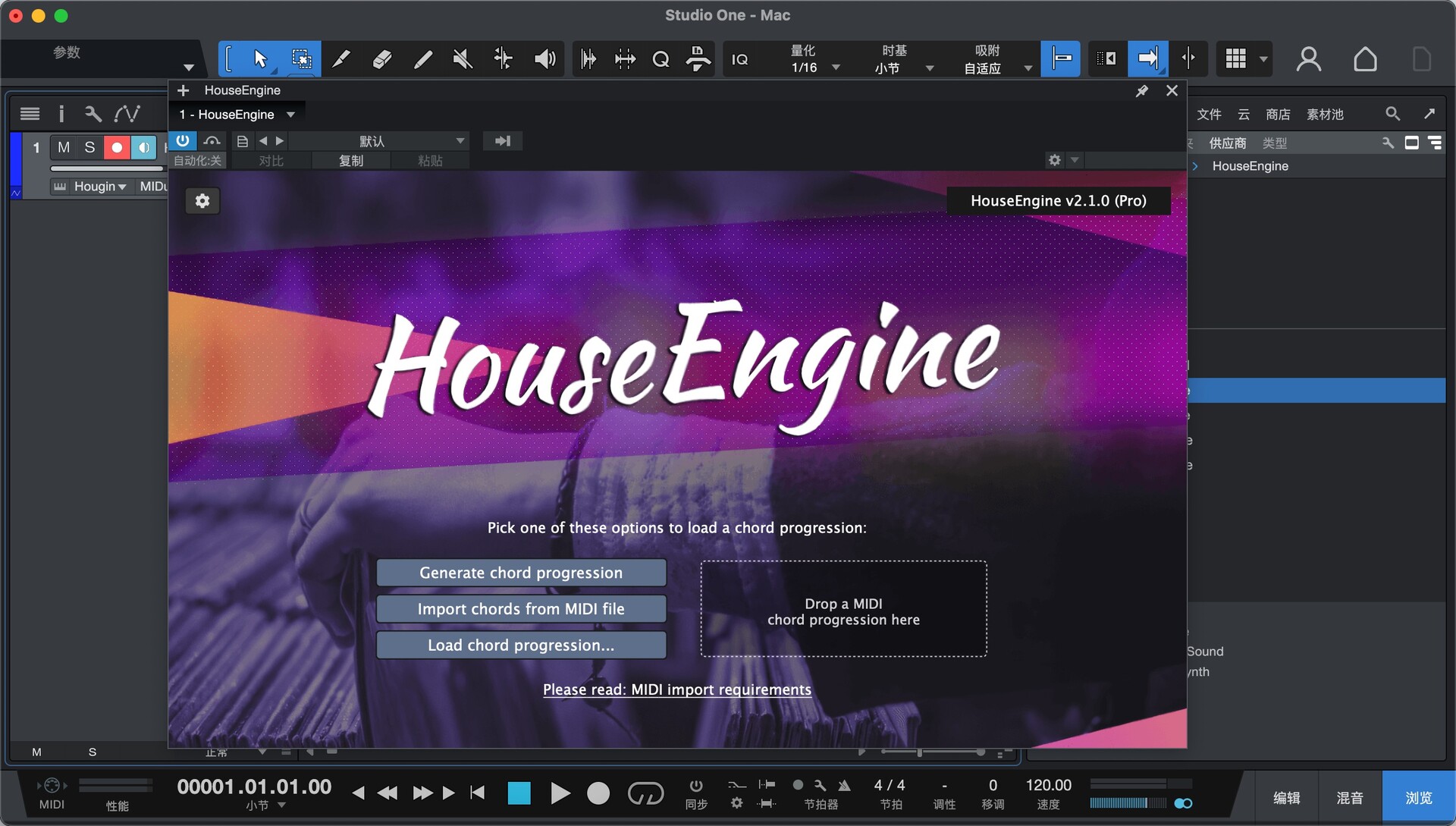Select the Bend tool
This screenshot has width=1456, height=826.
coord(503,59)
